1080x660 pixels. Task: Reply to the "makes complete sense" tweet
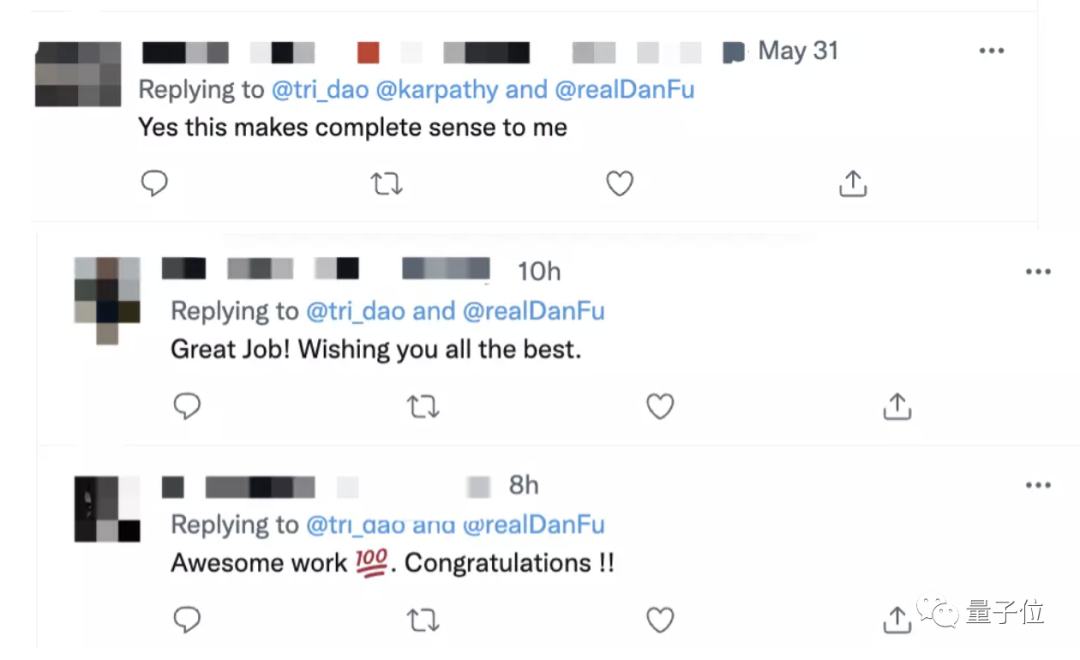coord(154,183)
